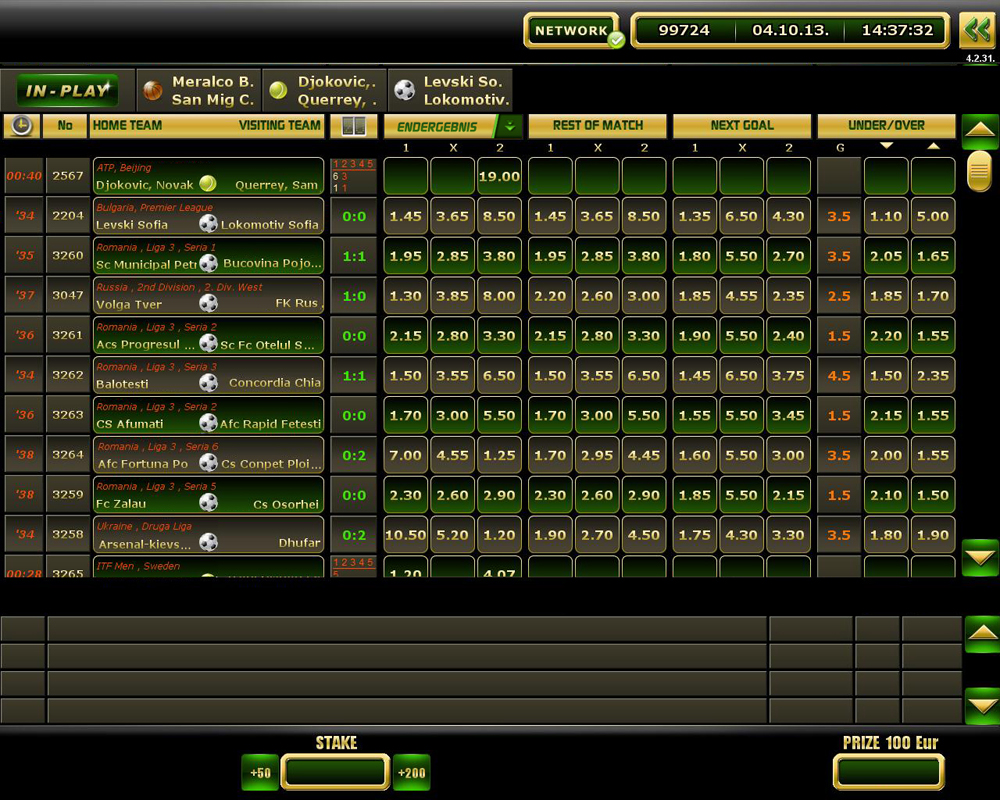Click Under/Over up-triangle column header
This screenshot has height=800, width=1000.
tap(933, 147)
